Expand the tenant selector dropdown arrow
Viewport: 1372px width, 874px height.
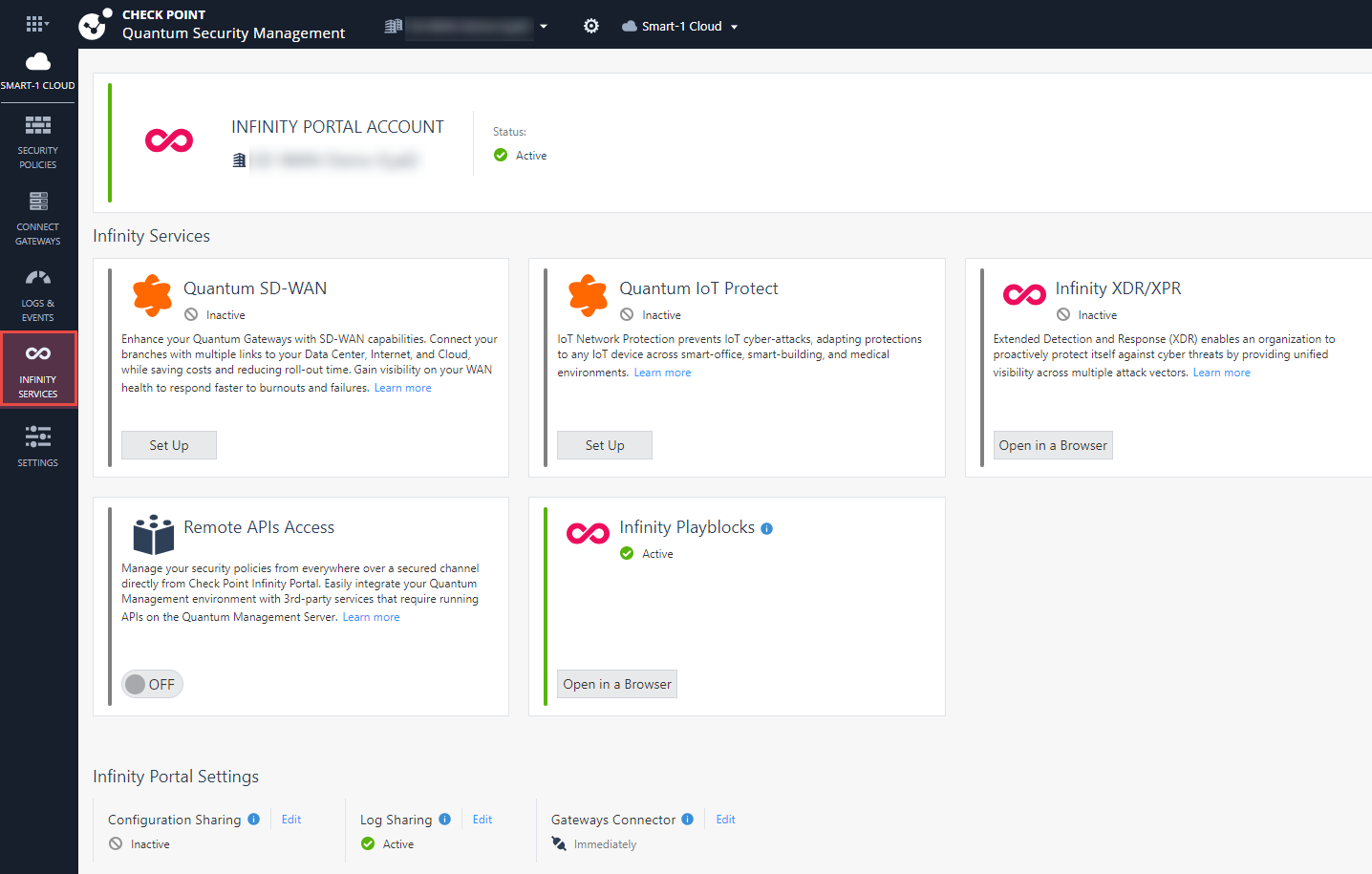pos(544,27)
